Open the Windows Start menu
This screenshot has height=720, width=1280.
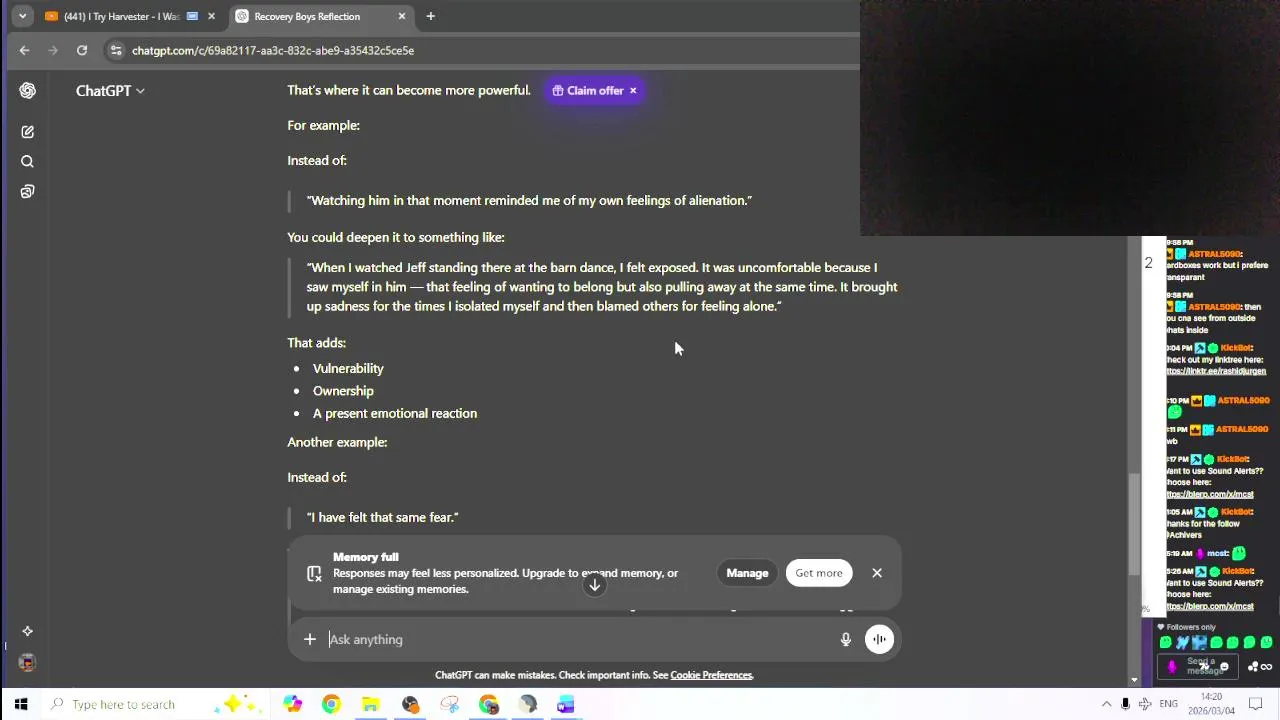pyautogui.click(x=21, y=705)
